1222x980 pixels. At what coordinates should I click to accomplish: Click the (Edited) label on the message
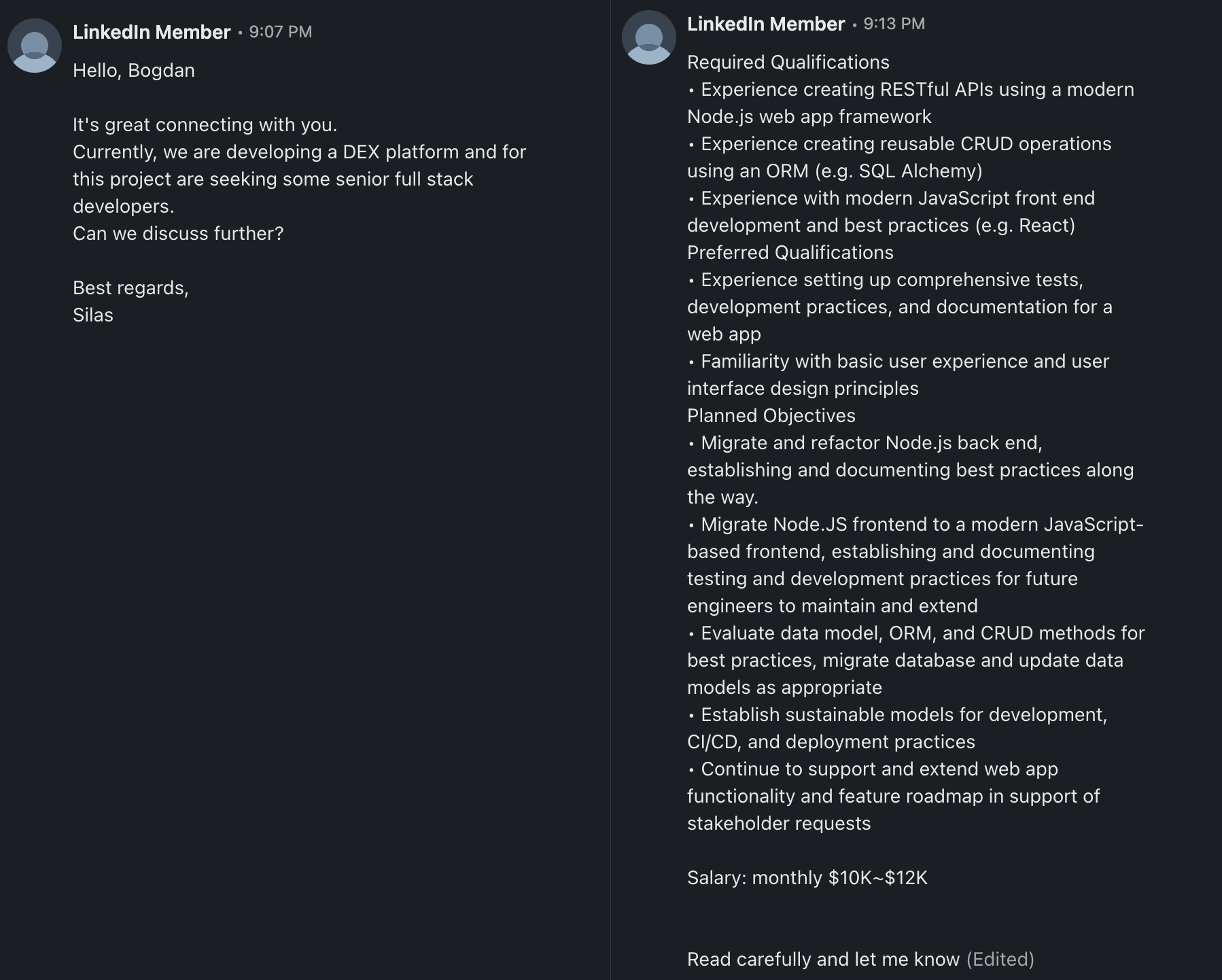point(1000,959)
